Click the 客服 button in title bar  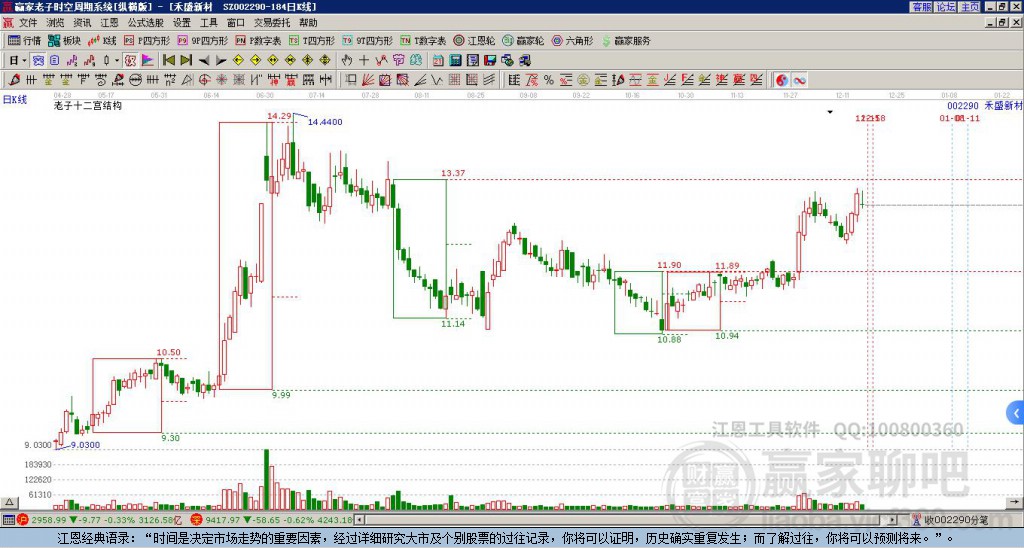[x=921, y=7]
